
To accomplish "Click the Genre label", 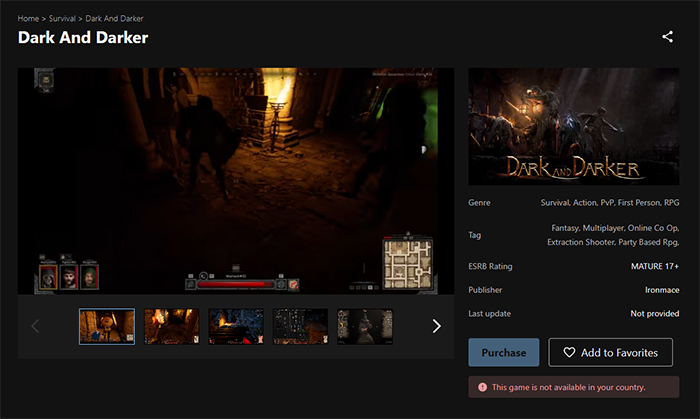I will [479, 203].
